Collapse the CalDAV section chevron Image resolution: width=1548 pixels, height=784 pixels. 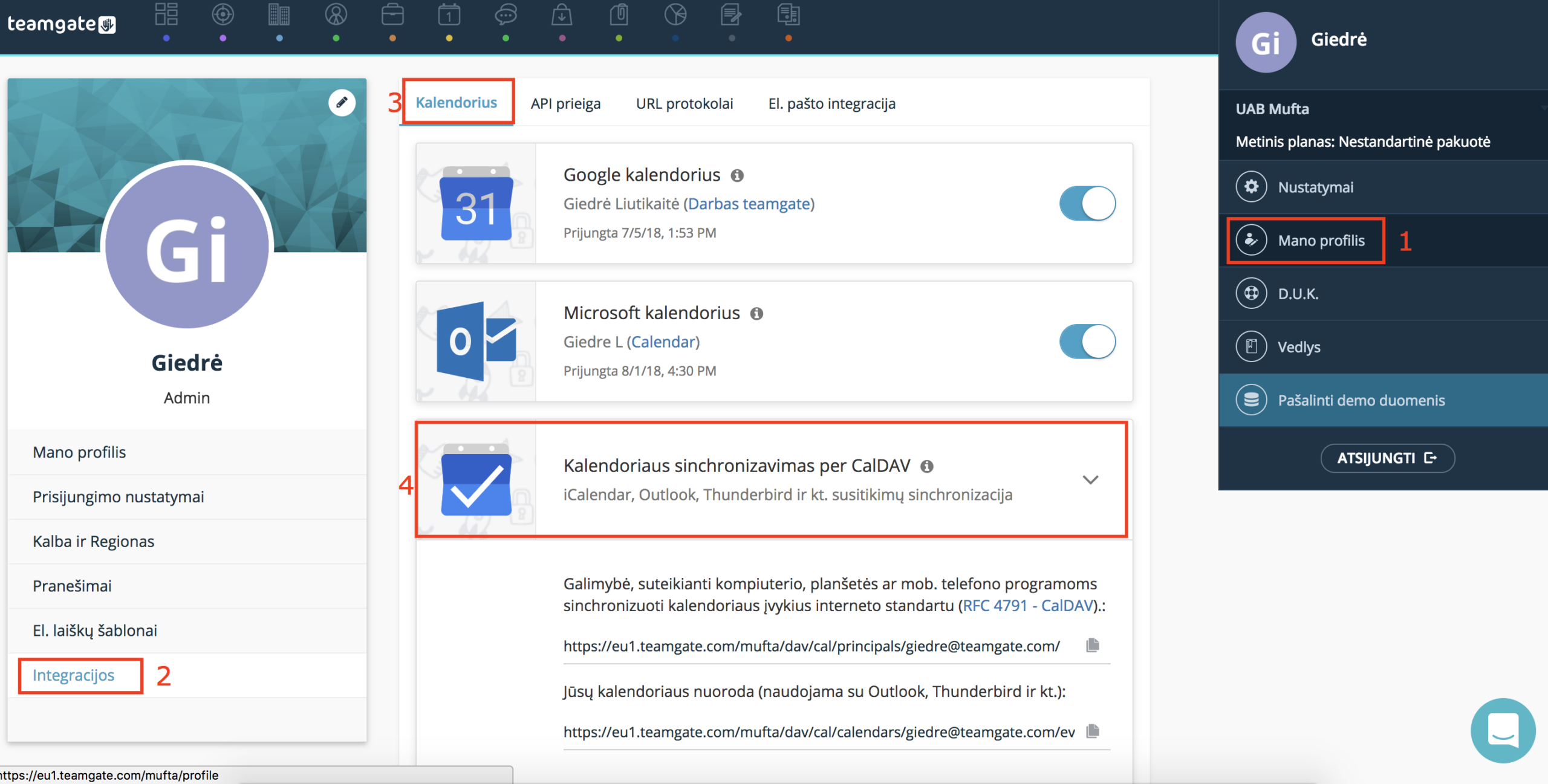pyautogui.click(x=1090, y=480)
